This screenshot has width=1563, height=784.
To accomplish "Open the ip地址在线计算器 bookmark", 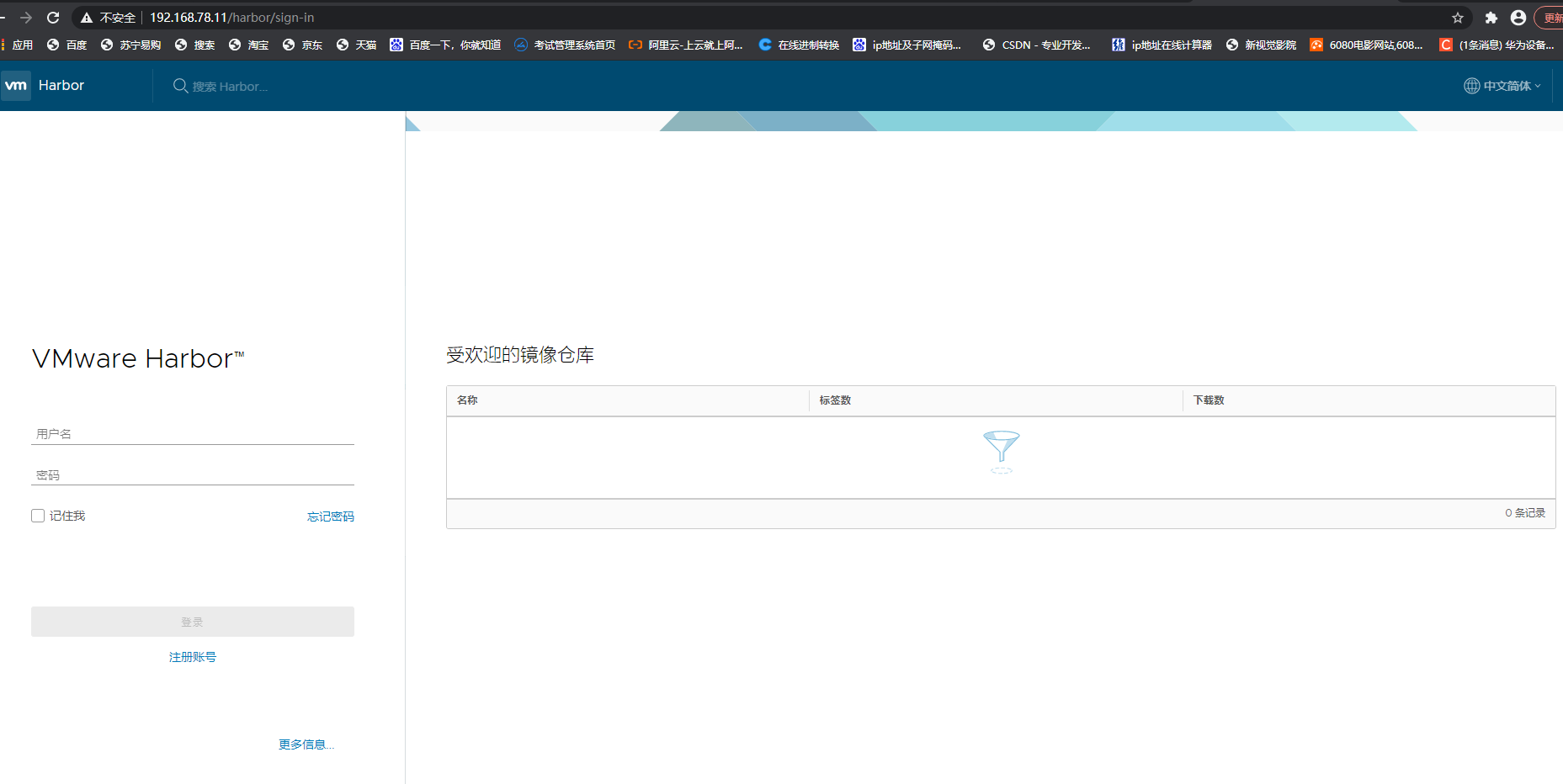I will click(1162, 45).
